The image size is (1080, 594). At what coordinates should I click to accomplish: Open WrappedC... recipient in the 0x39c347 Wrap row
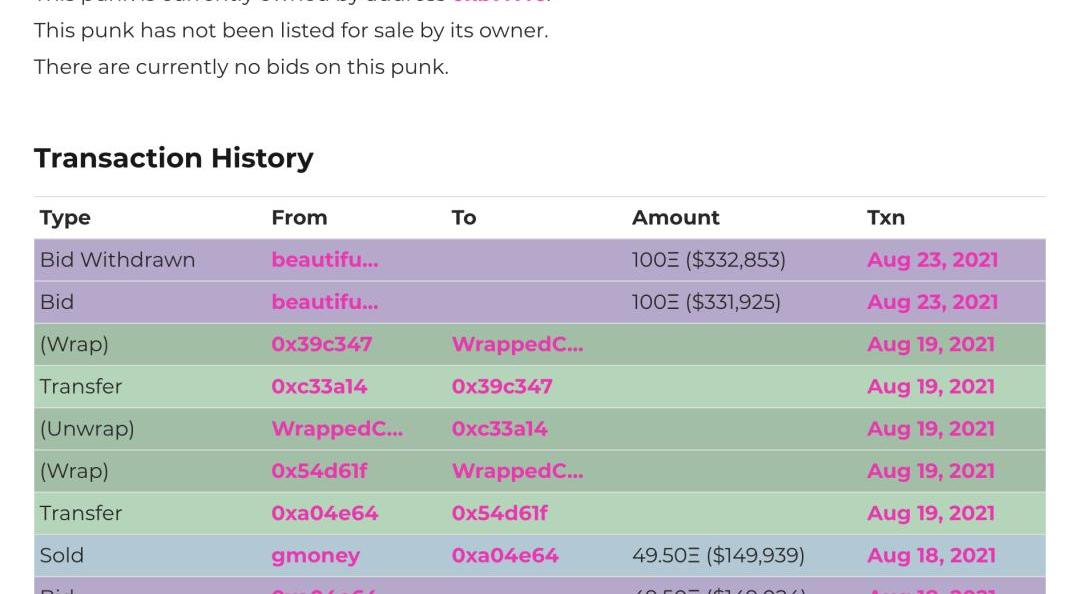point(517,344)
